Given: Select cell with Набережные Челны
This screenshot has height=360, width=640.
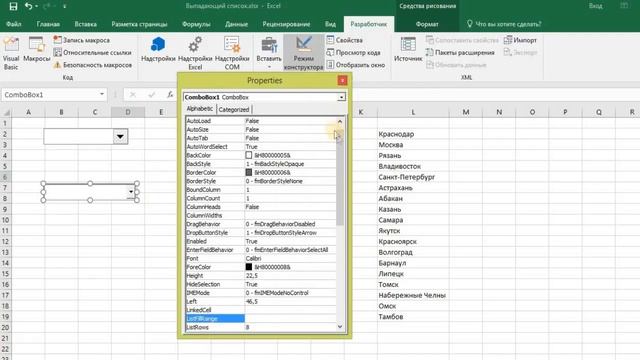Looking at the screenshot, I should click(x=413, y=295).
